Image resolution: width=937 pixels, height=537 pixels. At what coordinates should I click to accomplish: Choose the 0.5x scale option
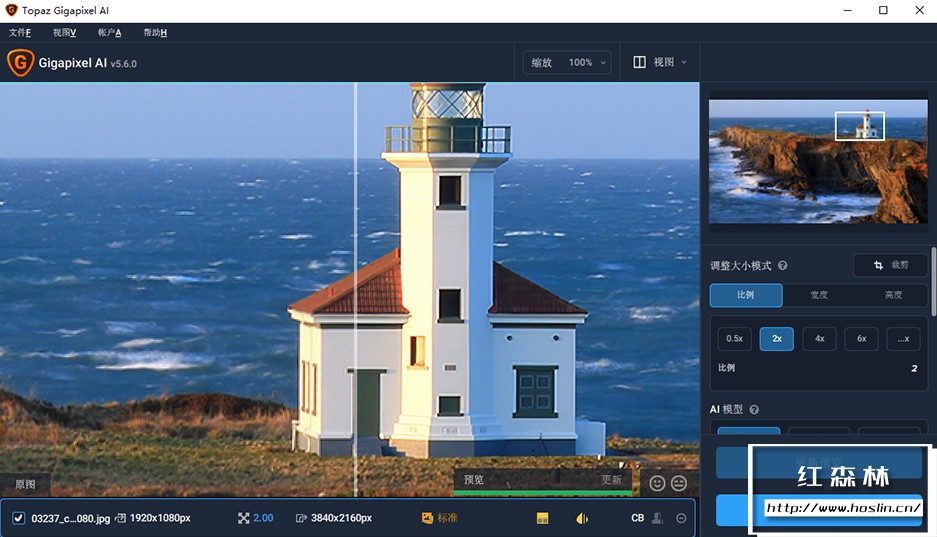tap(734, 339)
